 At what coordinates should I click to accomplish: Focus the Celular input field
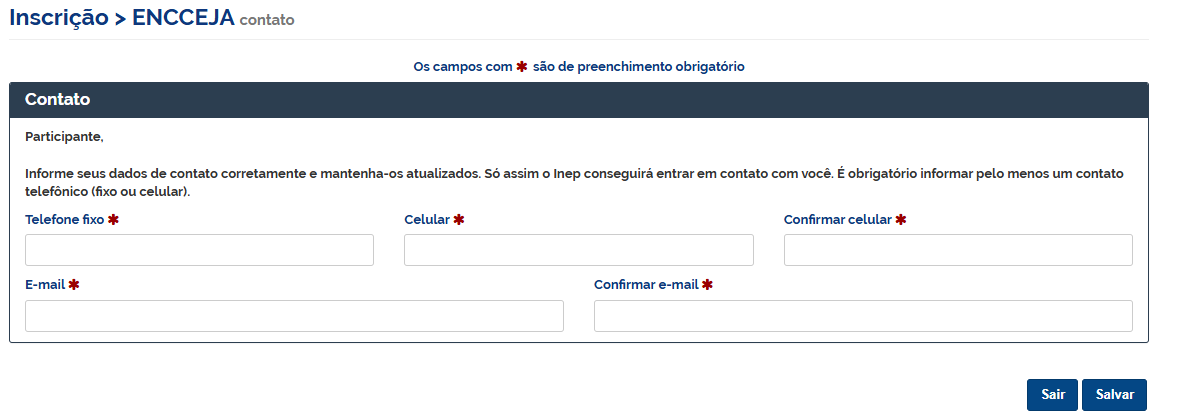578,250
